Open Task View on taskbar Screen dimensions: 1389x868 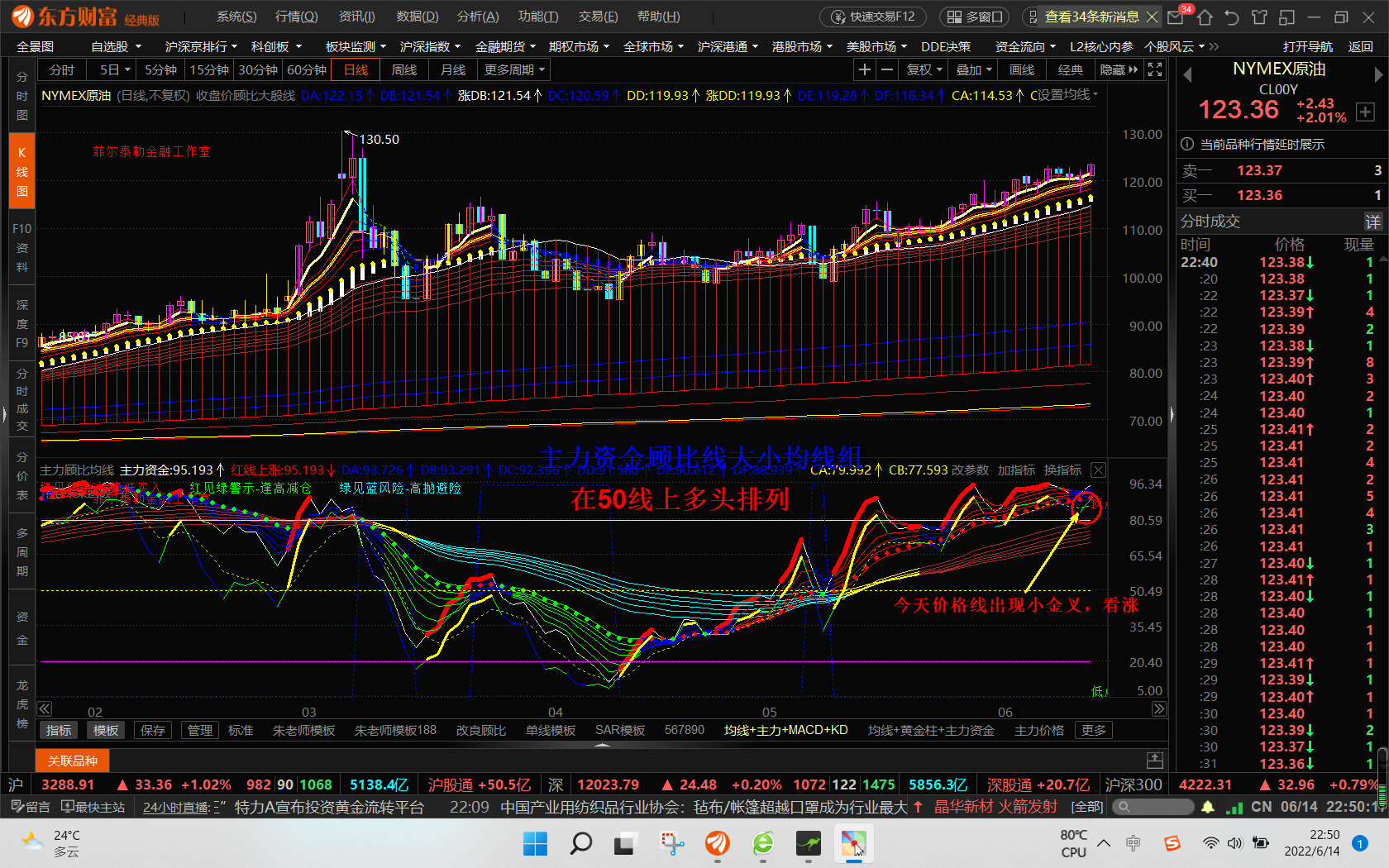pyautogui.click(x=624, y=844)
